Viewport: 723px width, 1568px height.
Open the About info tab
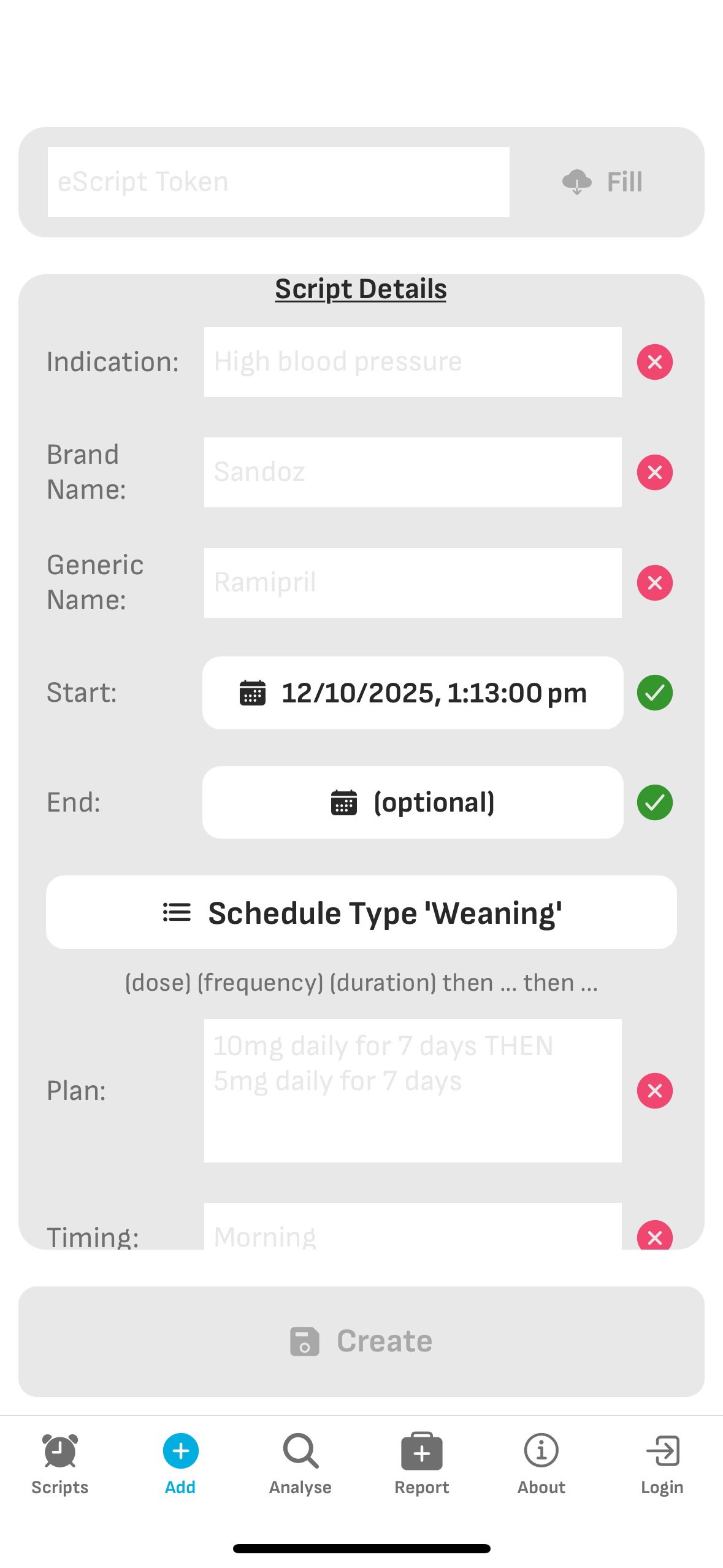click(x=541, y=1464)
